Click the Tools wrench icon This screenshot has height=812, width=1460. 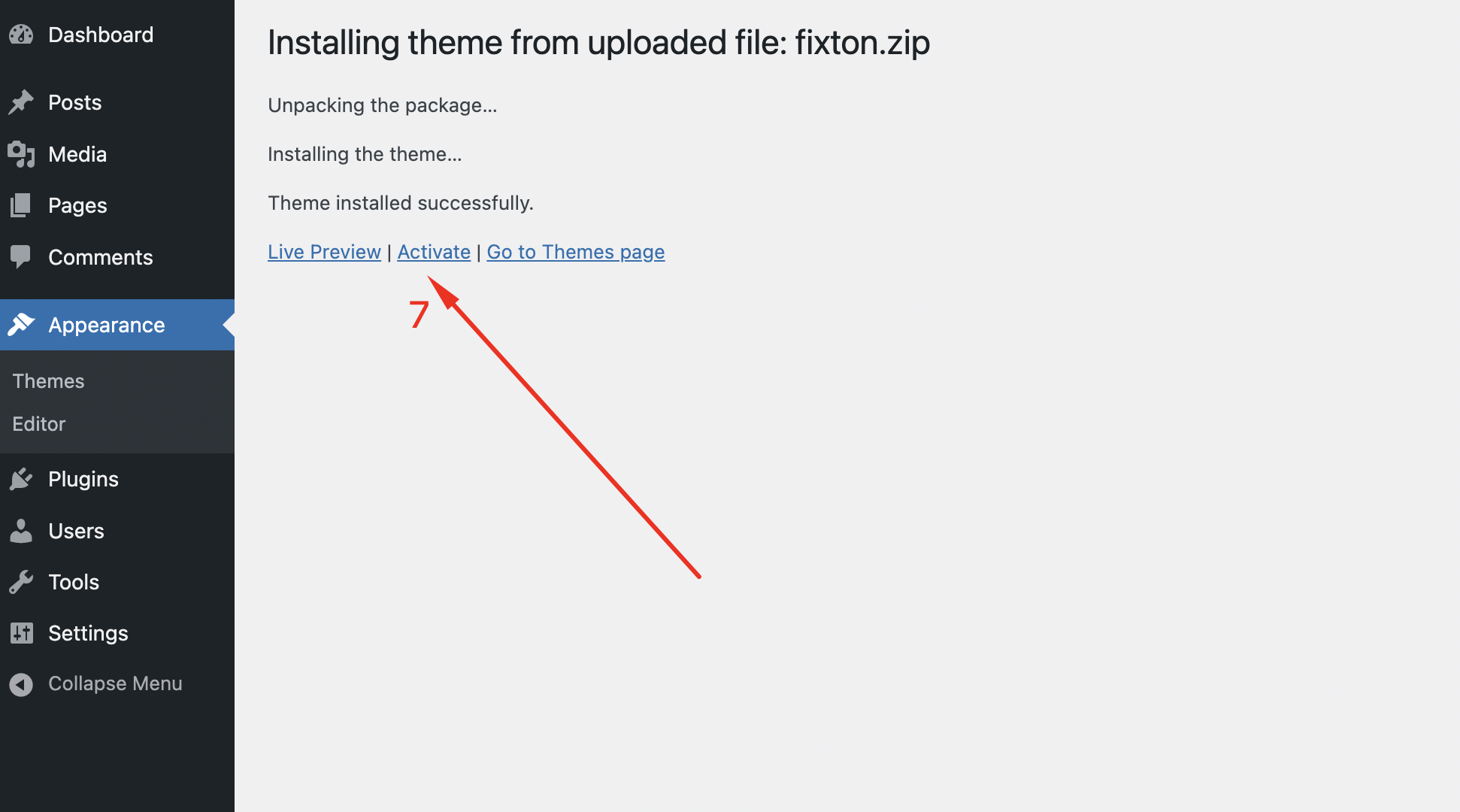(21, 582)
